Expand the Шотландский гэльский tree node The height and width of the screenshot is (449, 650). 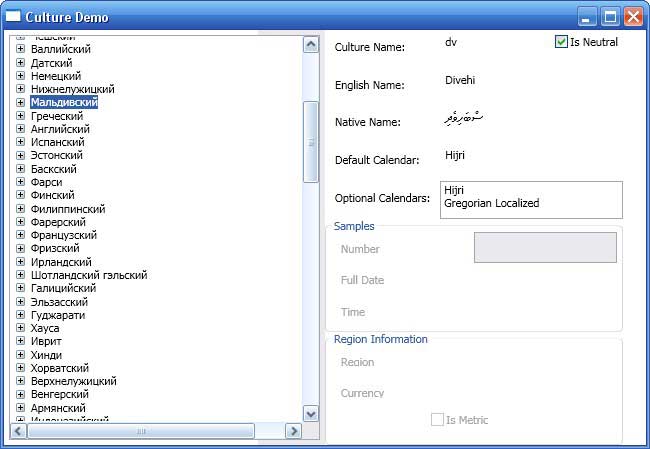tap(20, 274)
